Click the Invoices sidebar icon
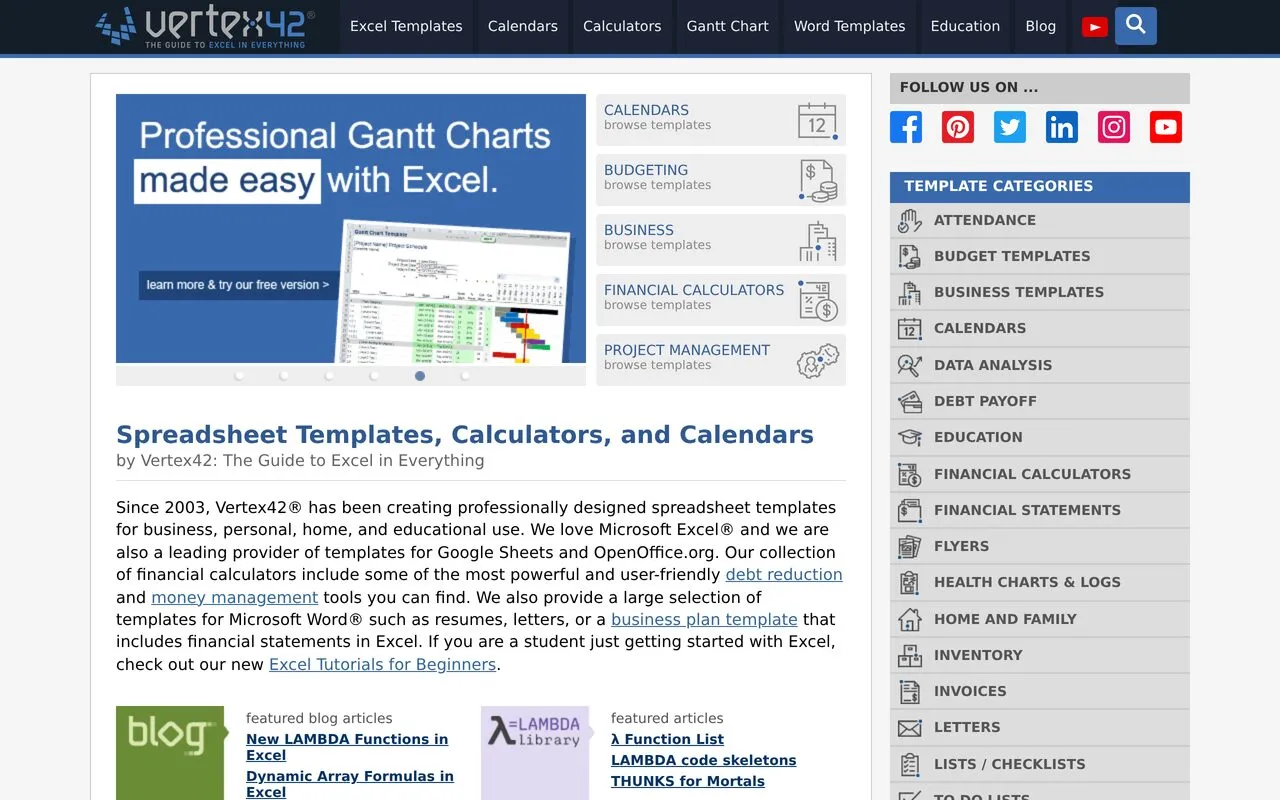This screenshot has width=1280, height=800. 910,692
